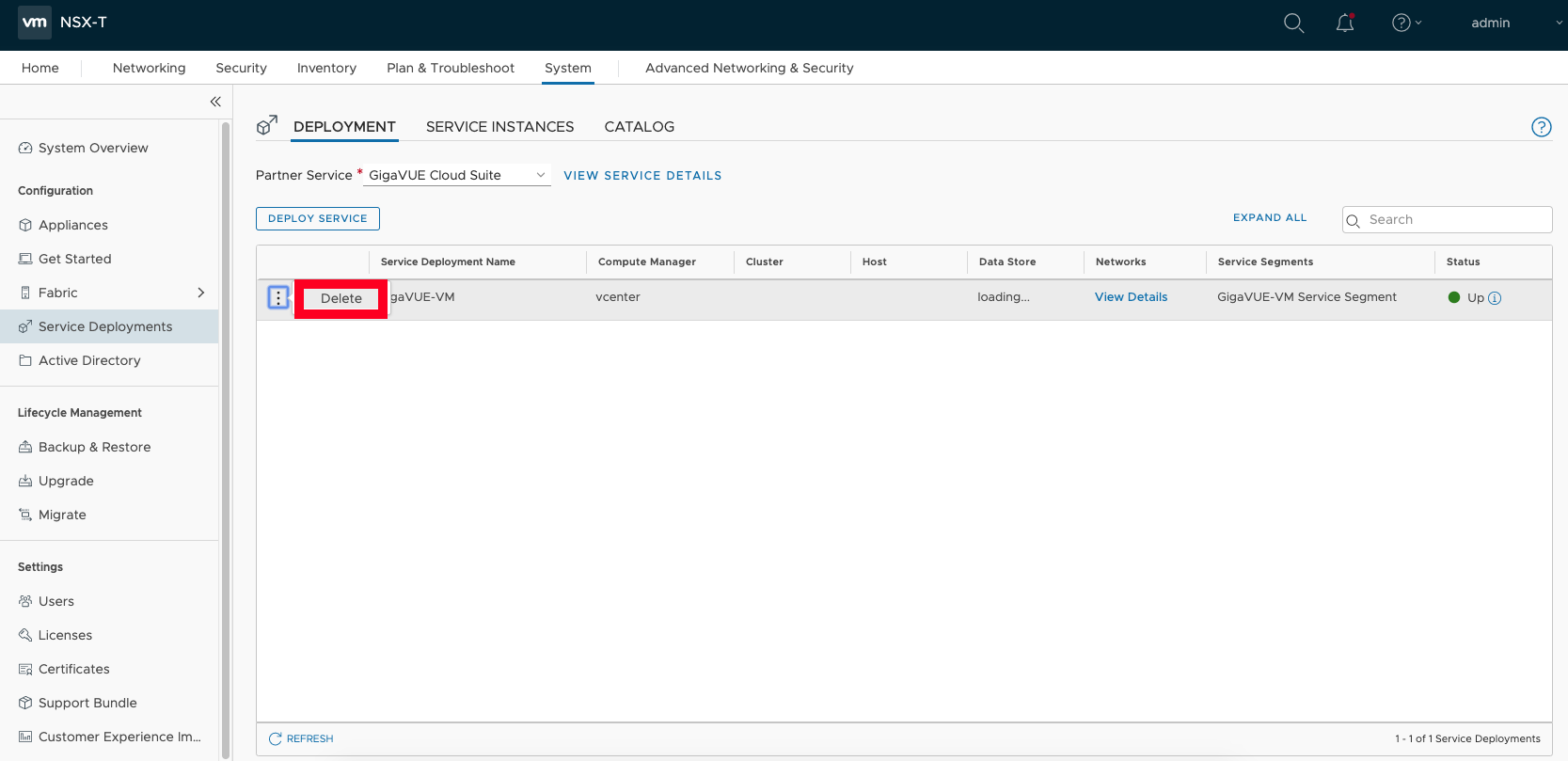
Task: Click EXPAND ALL link
Action: (1270, 217)
